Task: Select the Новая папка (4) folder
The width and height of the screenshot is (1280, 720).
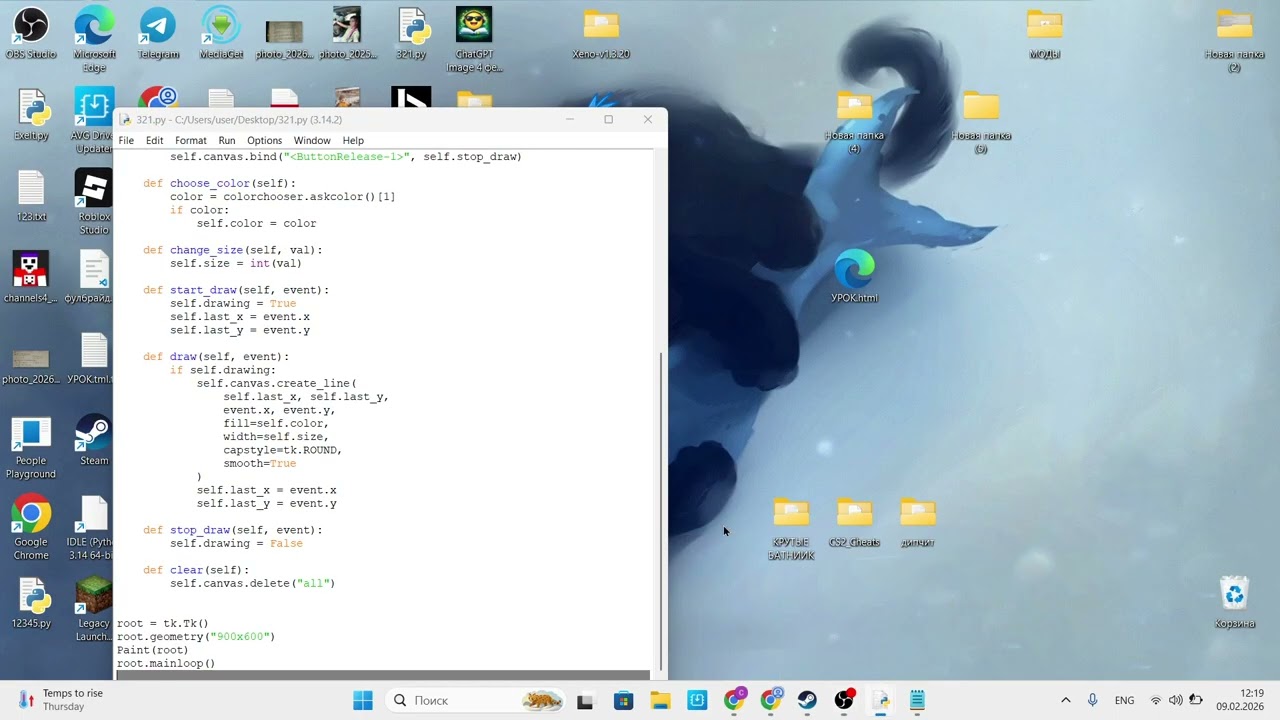Action: (854, 121)
